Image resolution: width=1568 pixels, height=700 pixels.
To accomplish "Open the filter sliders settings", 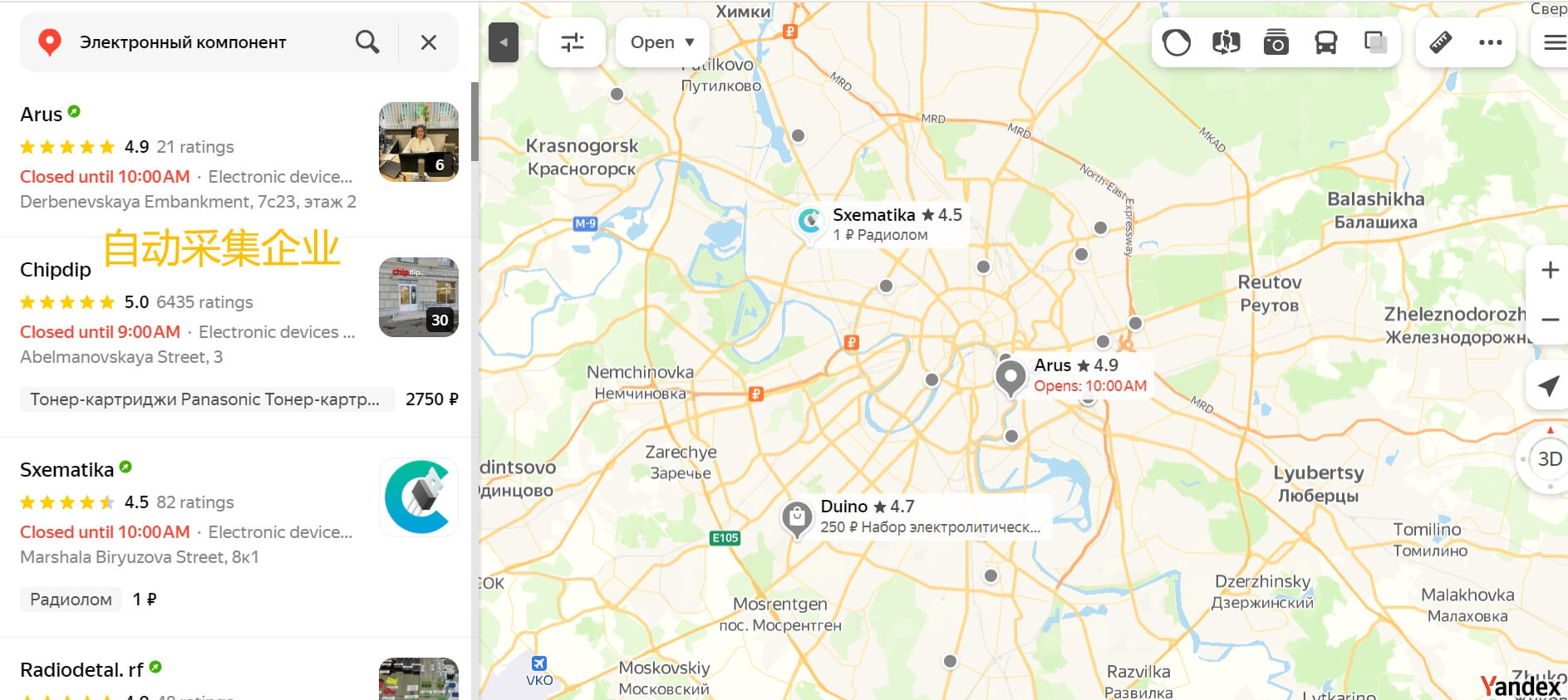I will pyautogui.click(x=573, y=42).
